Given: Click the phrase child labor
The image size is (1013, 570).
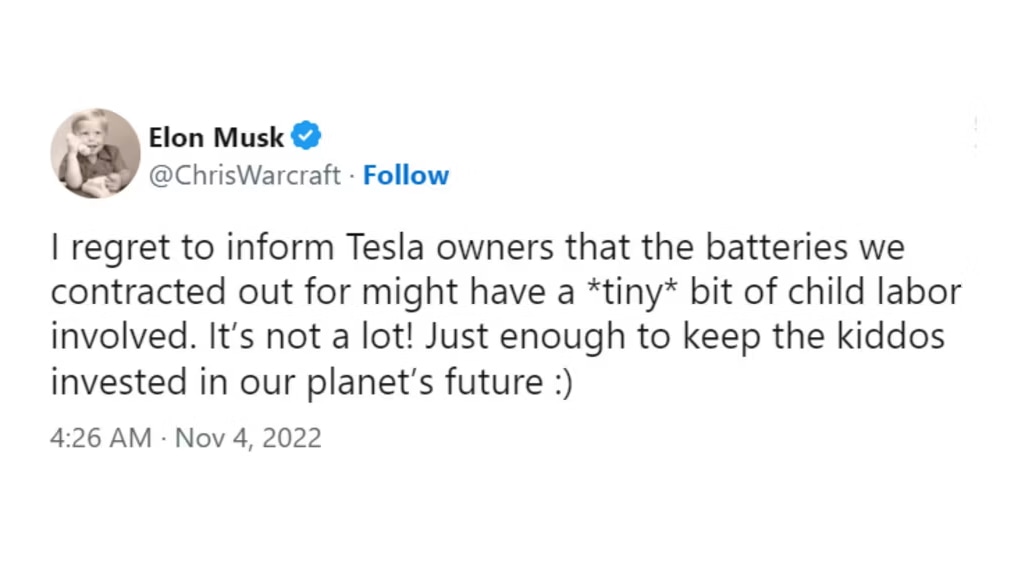Looking at the screenshot, I should 874,291.
